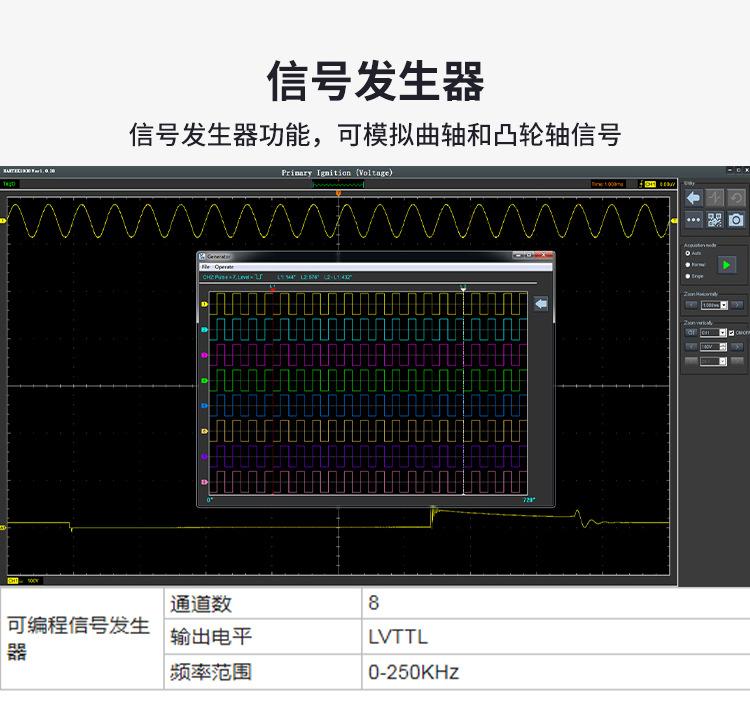Select the Normal acquisition mode

(688, 264)
